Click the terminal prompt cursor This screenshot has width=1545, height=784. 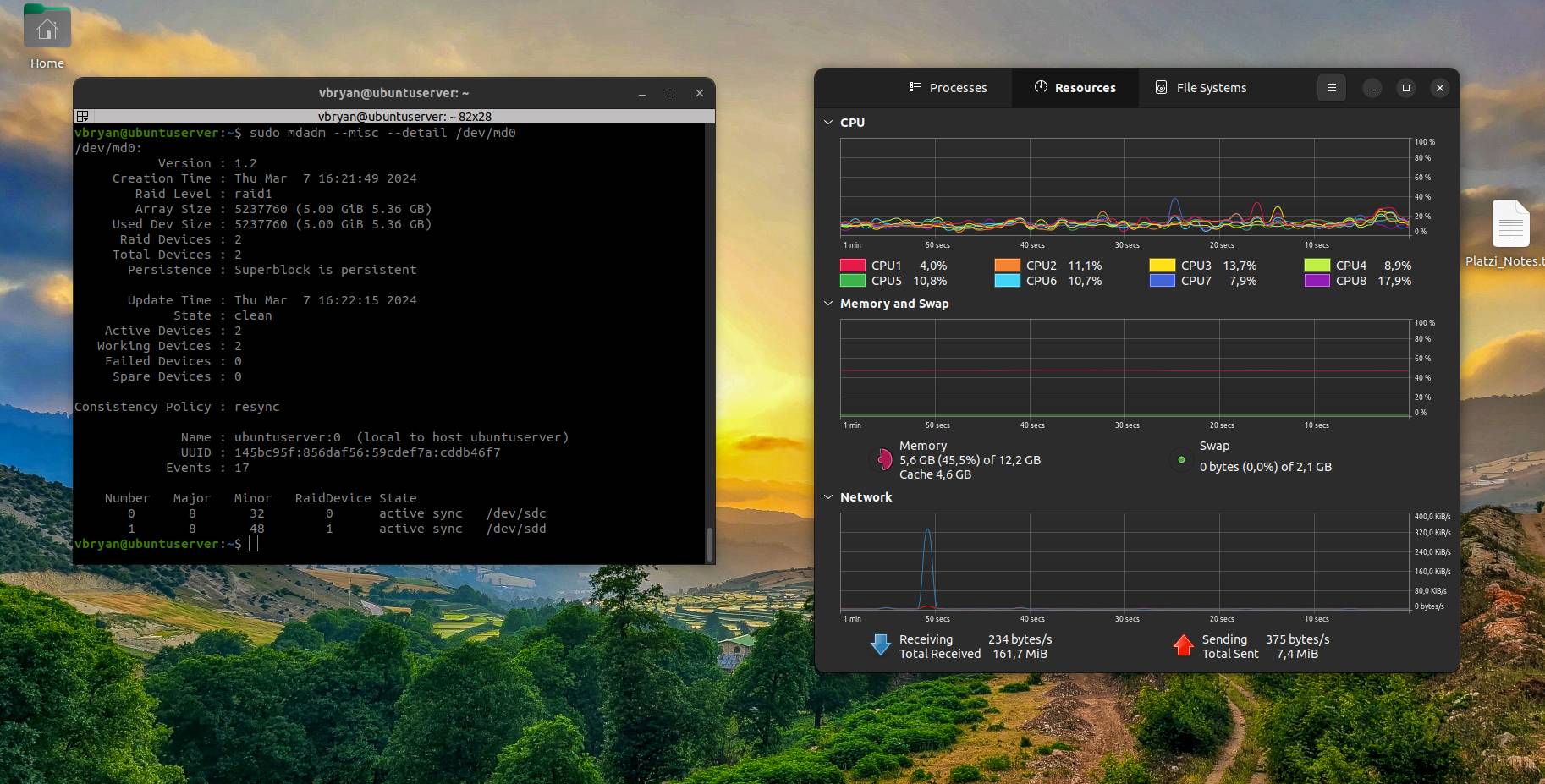254,544
